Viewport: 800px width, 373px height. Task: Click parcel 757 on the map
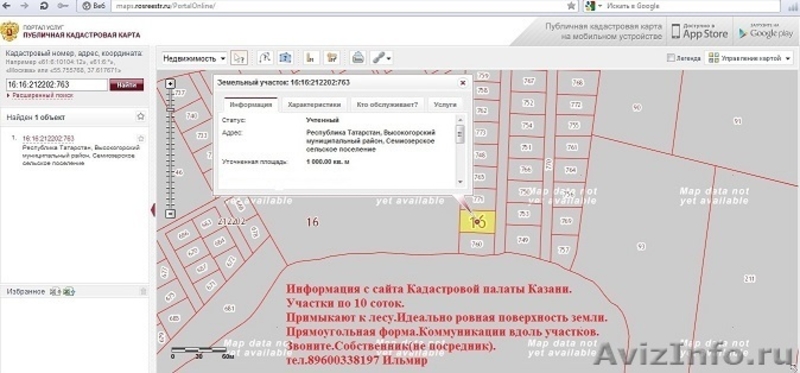[x=564, y=250]
